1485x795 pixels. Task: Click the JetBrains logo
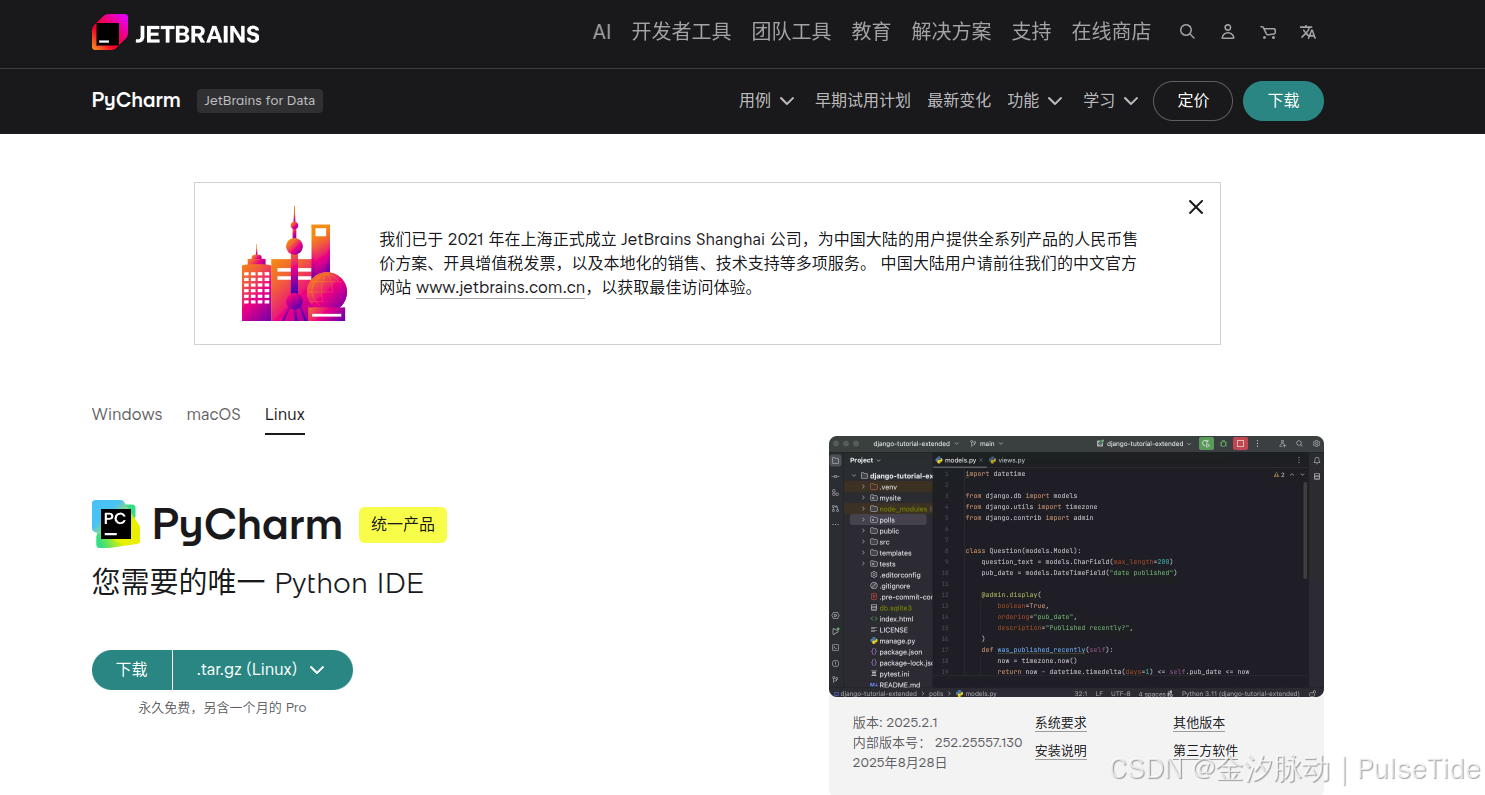click(176, 33)
